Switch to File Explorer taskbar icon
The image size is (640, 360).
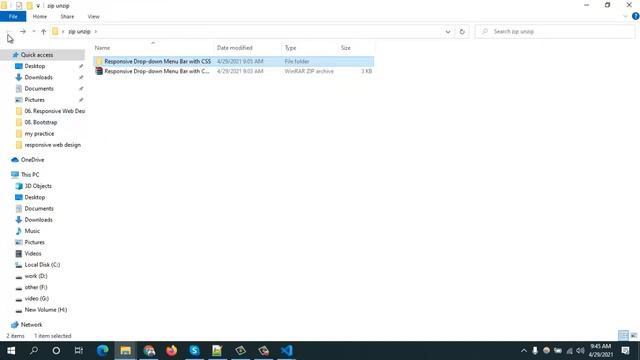click(x=125, y=351)
